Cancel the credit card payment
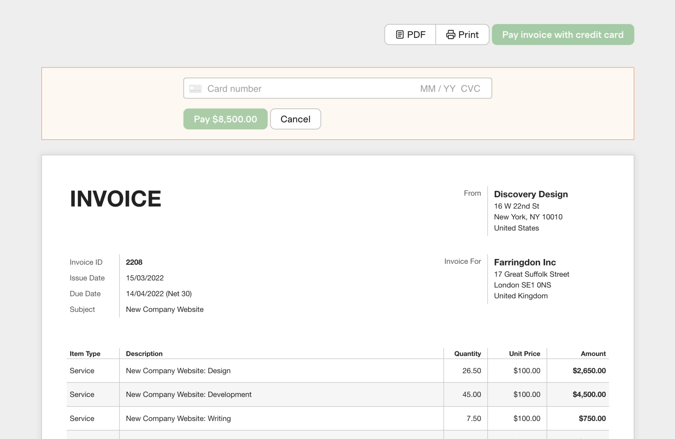675x439 pixels. (x=295, y=119)
